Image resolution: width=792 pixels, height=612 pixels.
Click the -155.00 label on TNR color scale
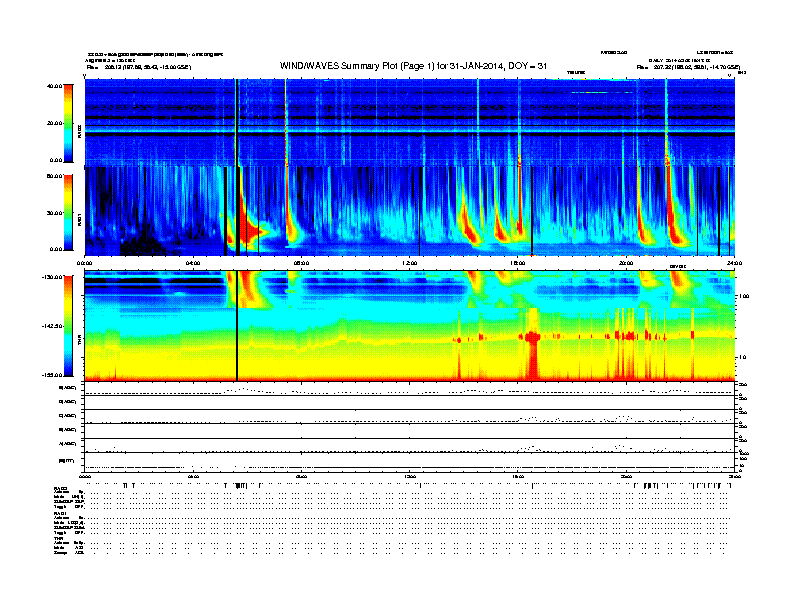(x=52, y=375)
